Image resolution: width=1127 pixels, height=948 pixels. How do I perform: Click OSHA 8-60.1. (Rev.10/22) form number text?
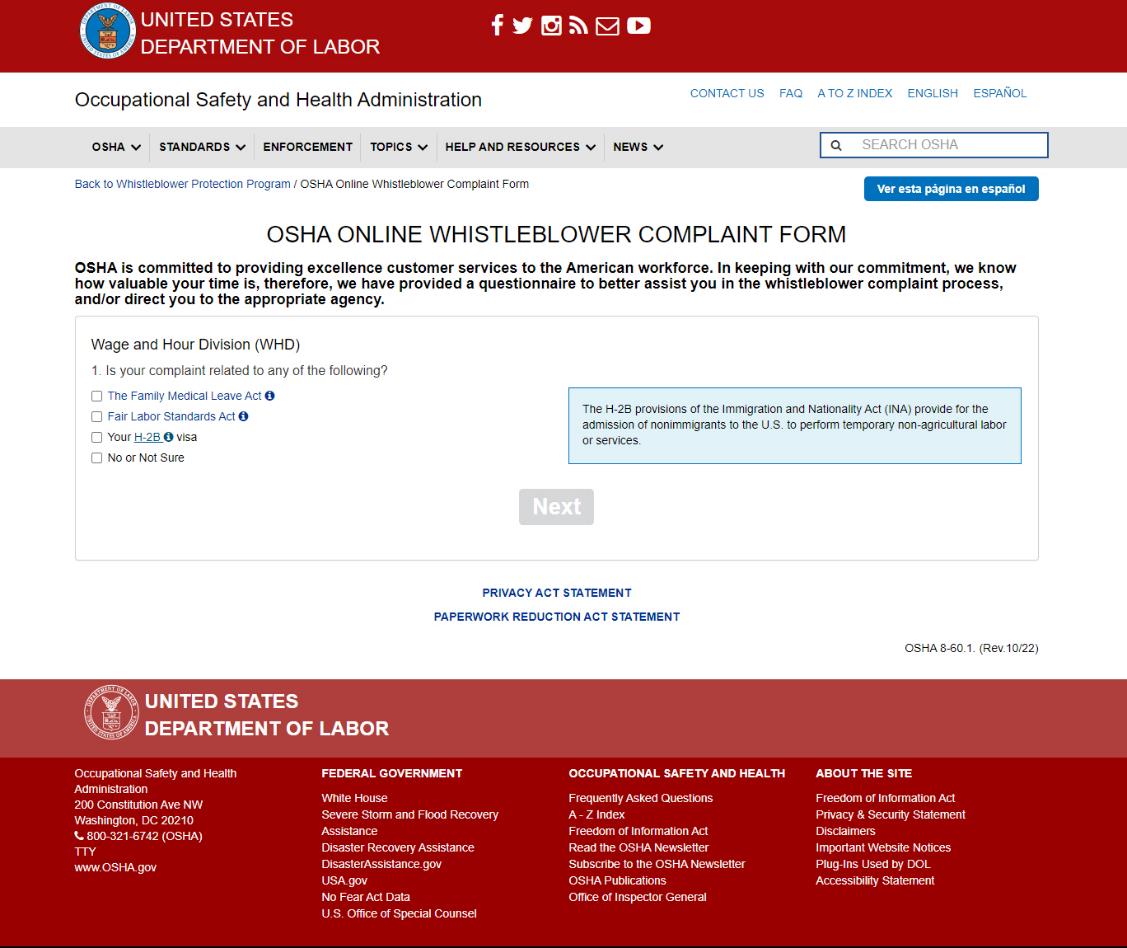pos(971,648)
